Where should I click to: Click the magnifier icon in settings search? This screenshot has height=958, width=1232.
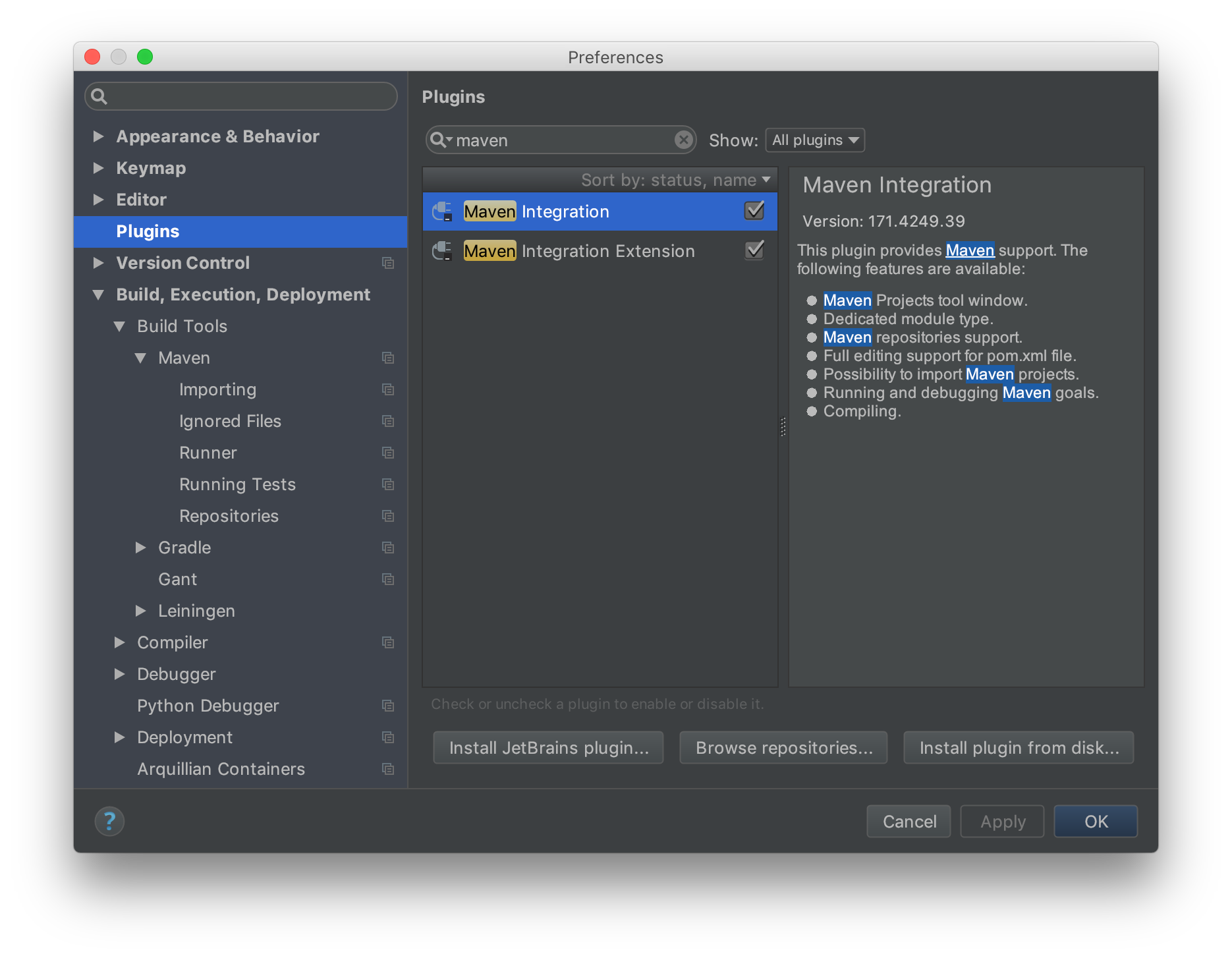click(x=99, y=96)
